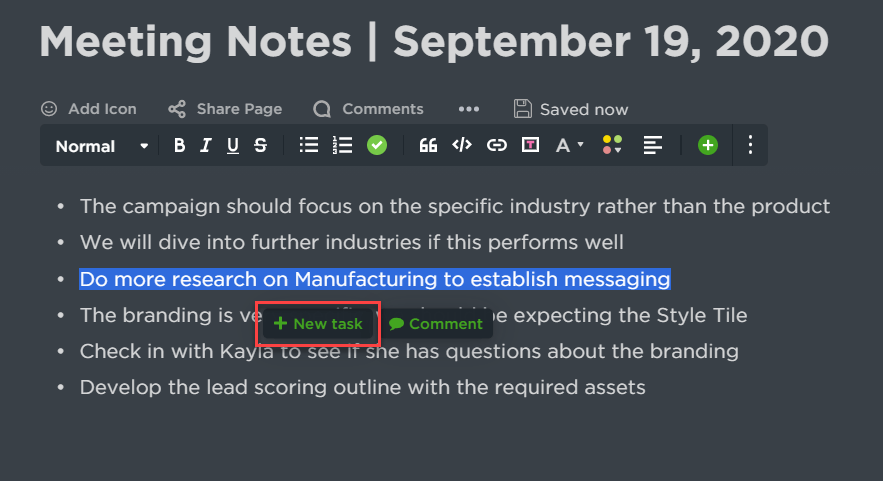883x481 pixels.
Task: Insert inline code formatting
Action: point(461,146)
